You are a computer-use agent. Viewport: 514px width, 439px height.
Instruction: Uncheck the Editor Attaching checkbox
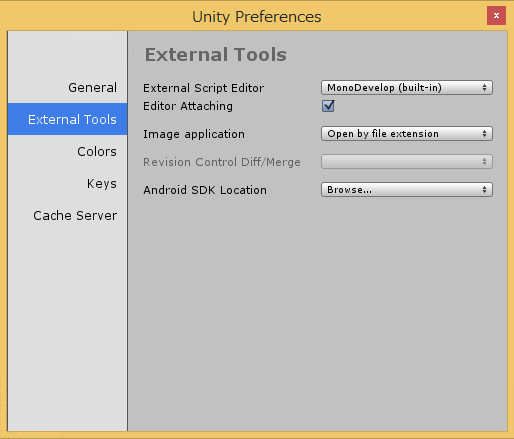(x=328, y=106)
